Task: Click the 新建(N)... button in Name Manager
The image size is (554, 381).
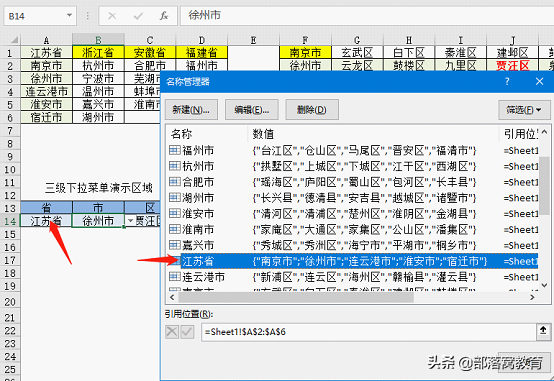Action: click(191, 110)
